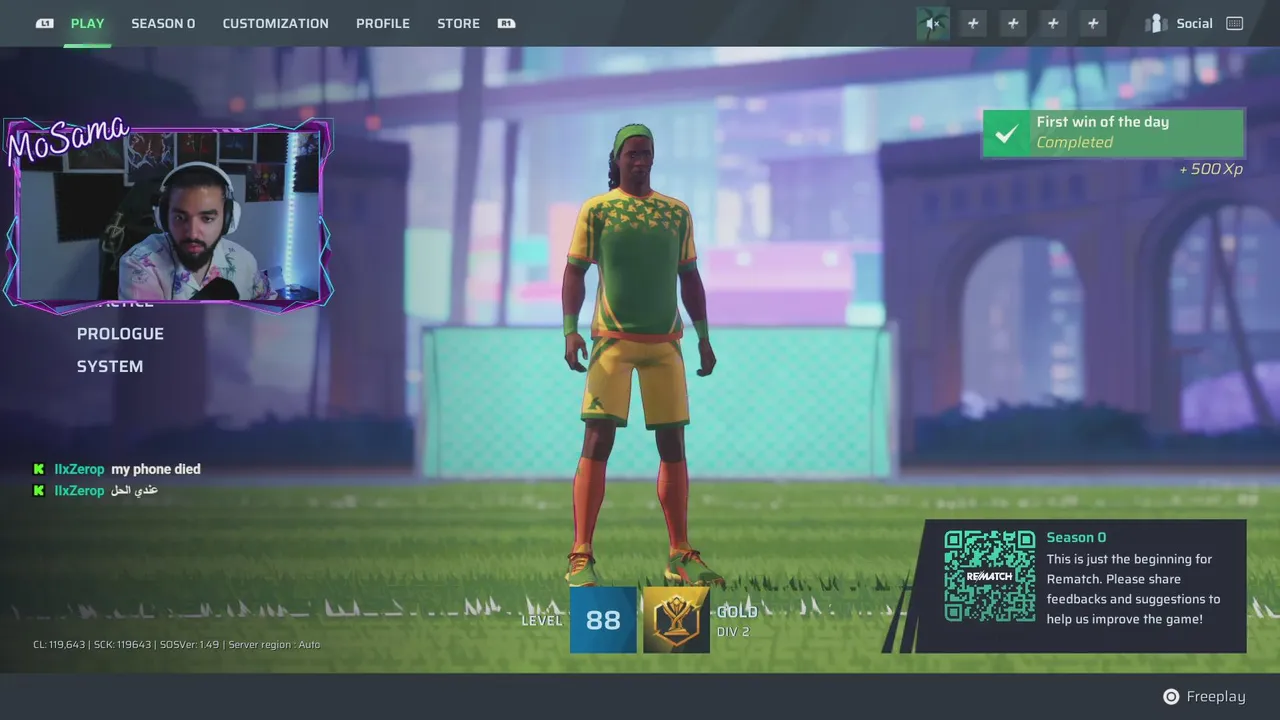Image resolution: width=1280 pixels, height=720 pixels.
Task: Click the fourth plus slot nearest Social
Action: [x=1093, y=23]
